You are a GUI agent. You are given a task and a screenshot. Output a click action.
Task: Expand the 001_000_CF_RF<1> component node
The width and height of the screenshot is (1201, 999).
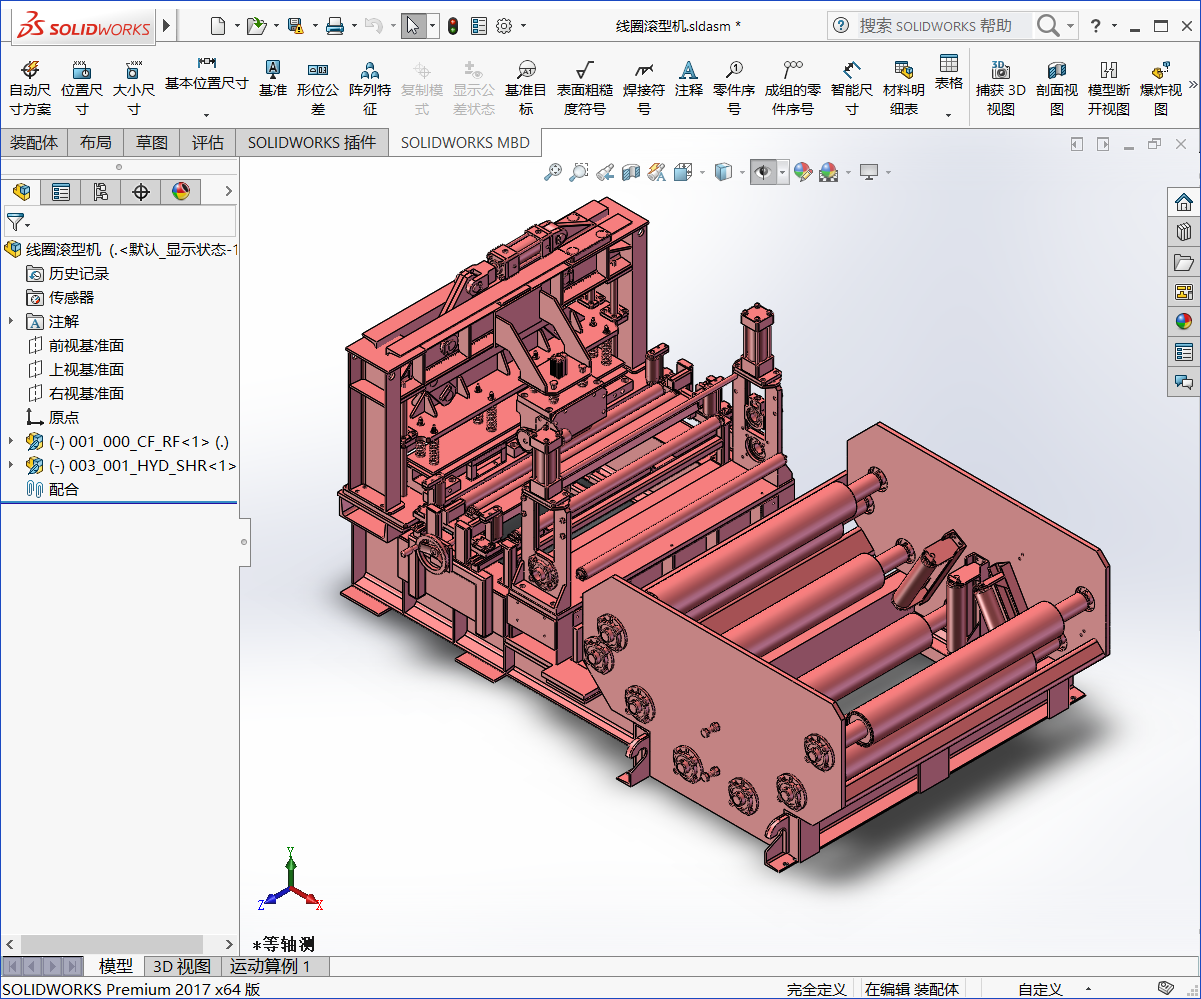[x=11, y=441]
